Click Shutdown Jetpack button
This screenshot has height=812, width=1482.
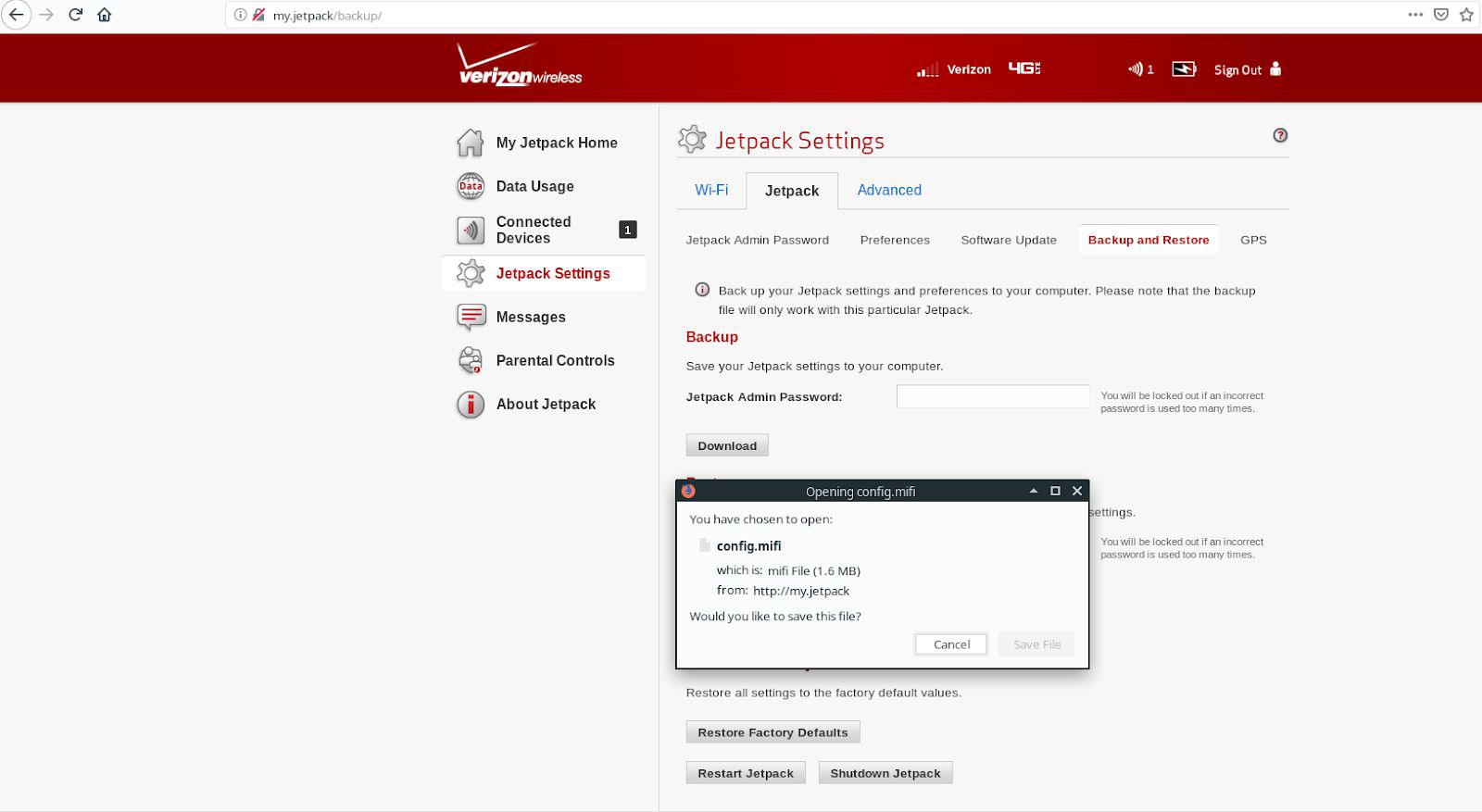point(885,773)
